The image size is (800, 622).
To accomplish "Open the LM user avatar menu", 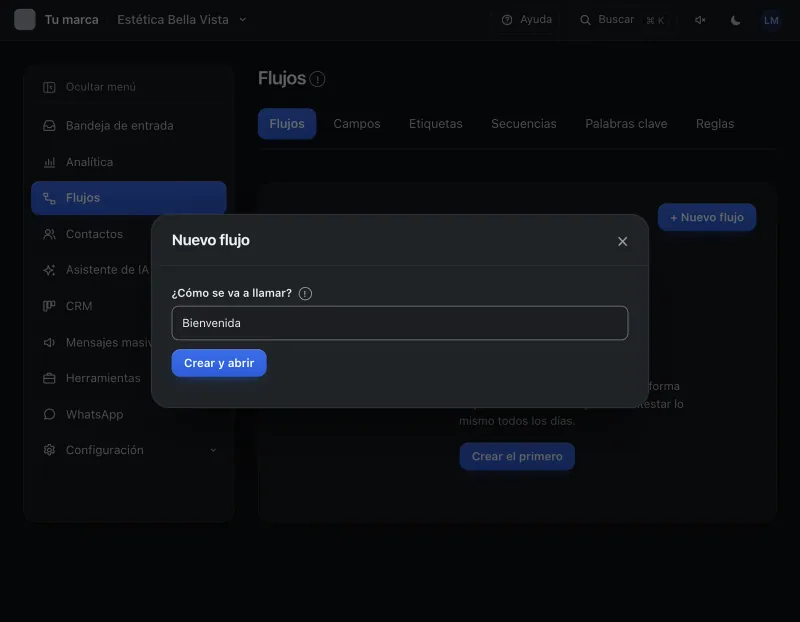I will point(771,20).
